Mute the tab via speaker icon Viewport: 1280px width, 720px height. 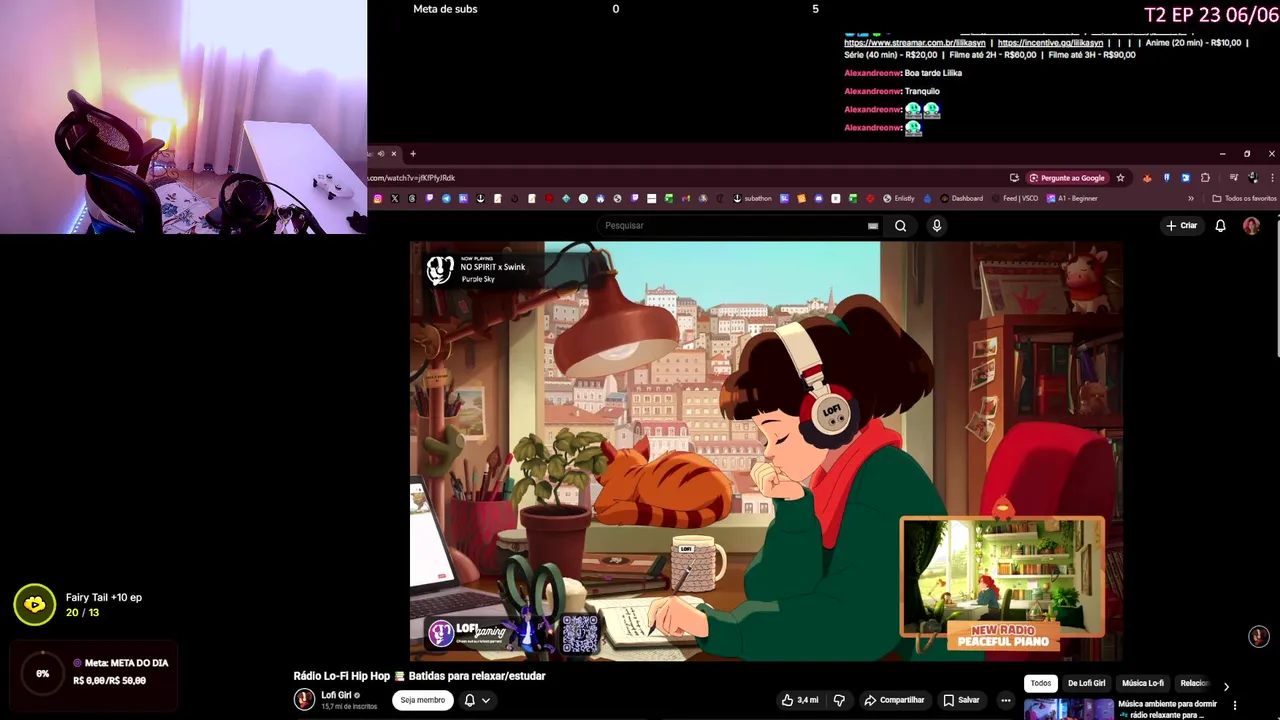(381, 154)
